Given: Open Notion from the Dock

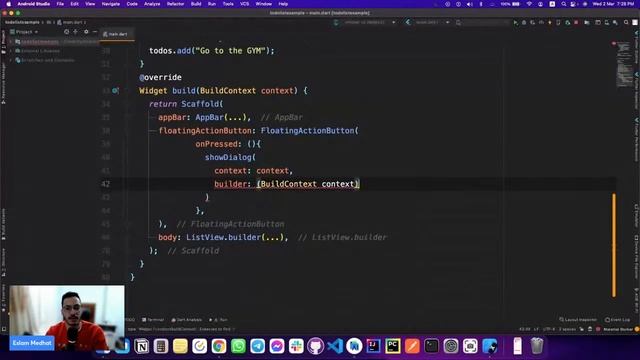Looking at the screenshot, I should pos(141,347).
